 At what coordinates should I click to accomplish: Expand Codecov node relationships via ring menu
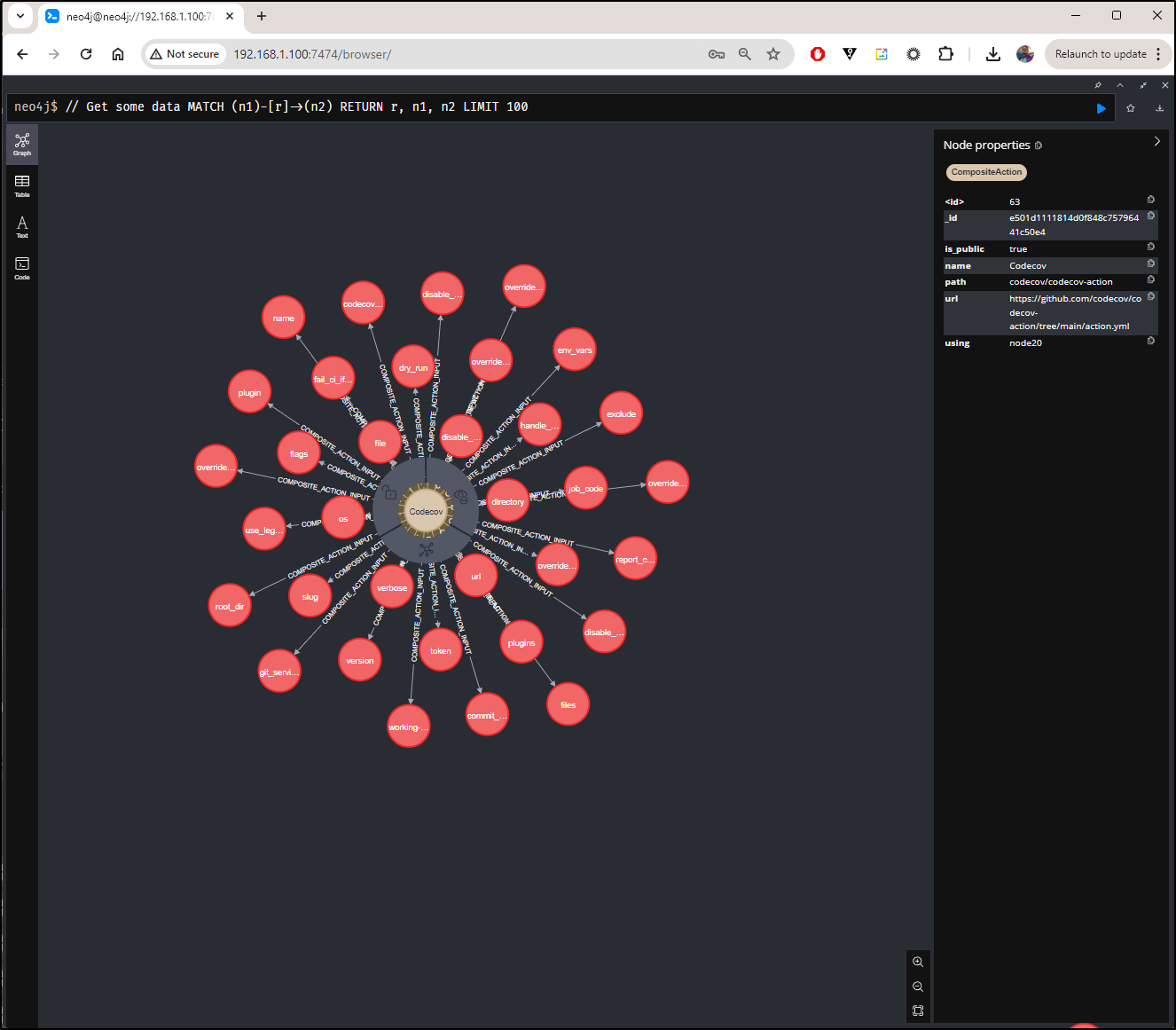427,550
